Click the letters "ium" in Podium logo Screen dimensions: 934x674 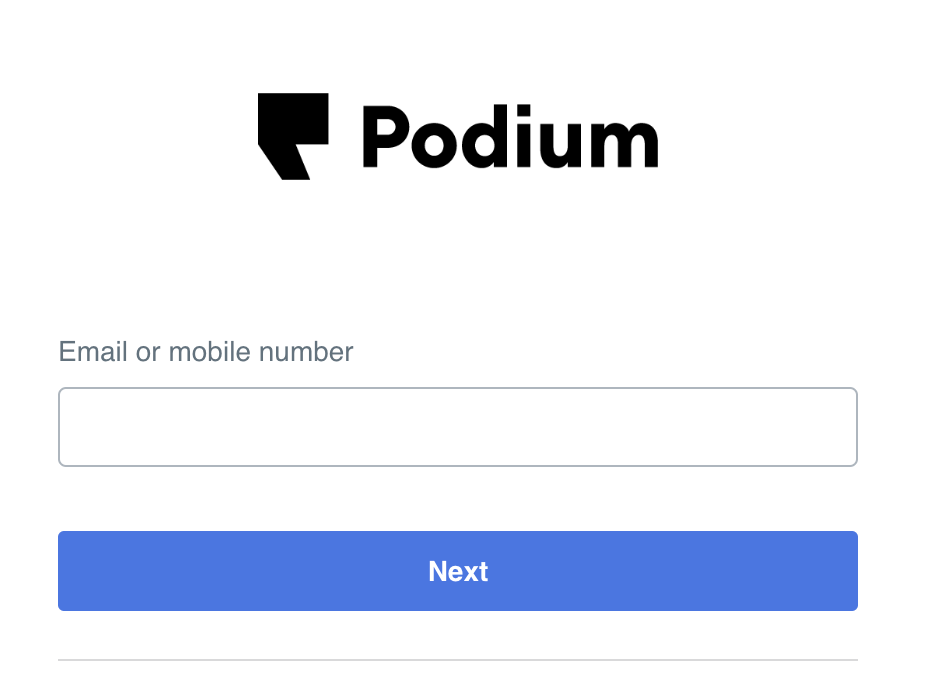(587, 136)
